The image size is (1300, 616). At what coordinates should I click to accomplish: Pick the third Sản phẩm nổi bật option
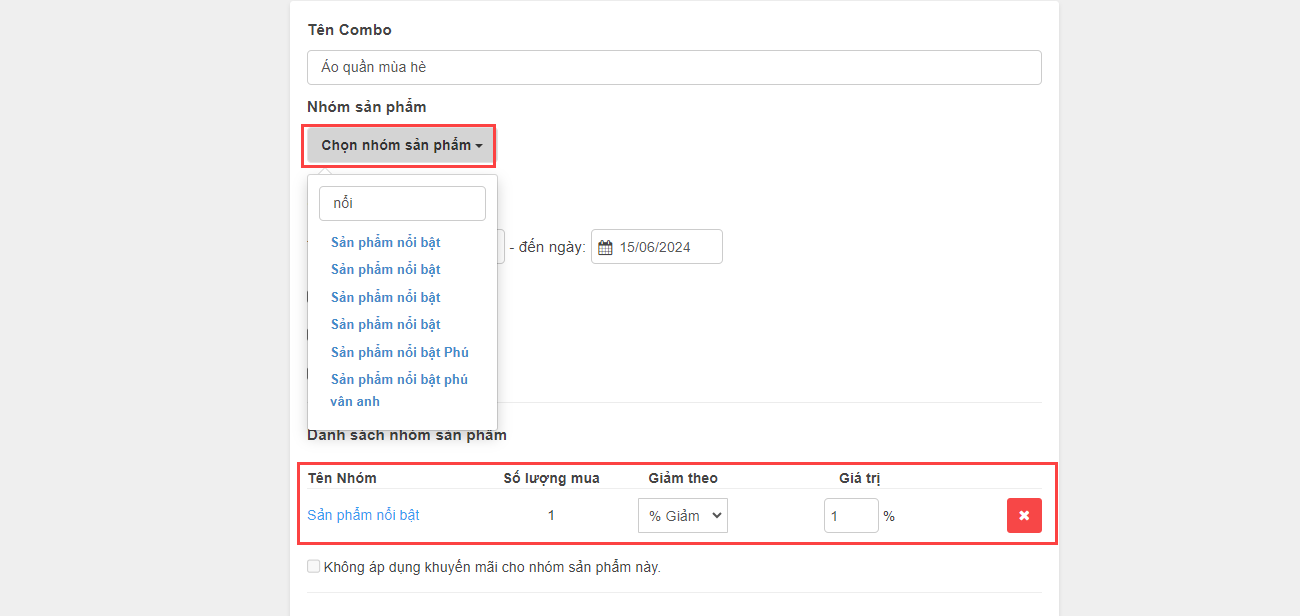[385, 297]
